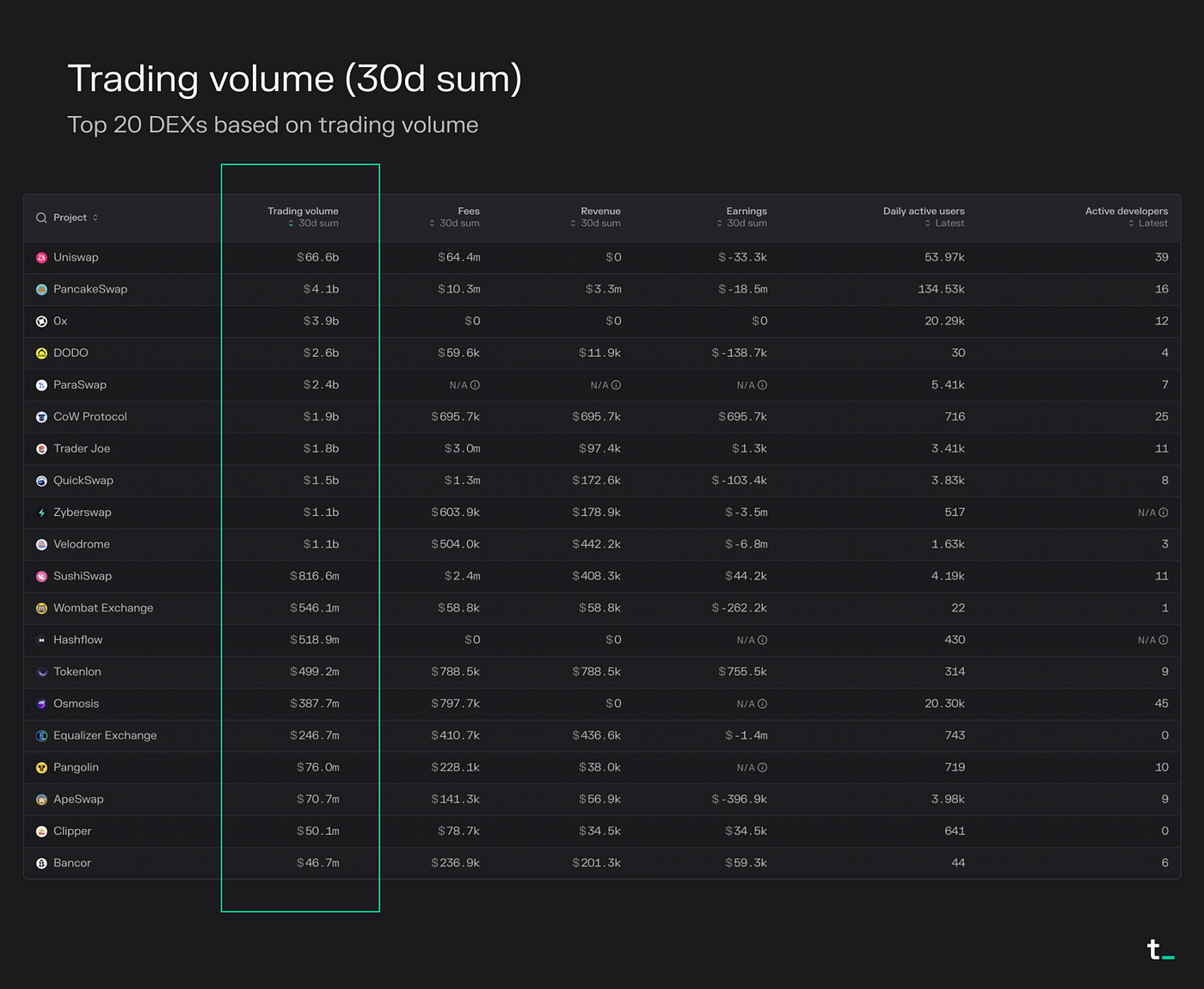Click the Tokenlon logo icon

point(41,672)
